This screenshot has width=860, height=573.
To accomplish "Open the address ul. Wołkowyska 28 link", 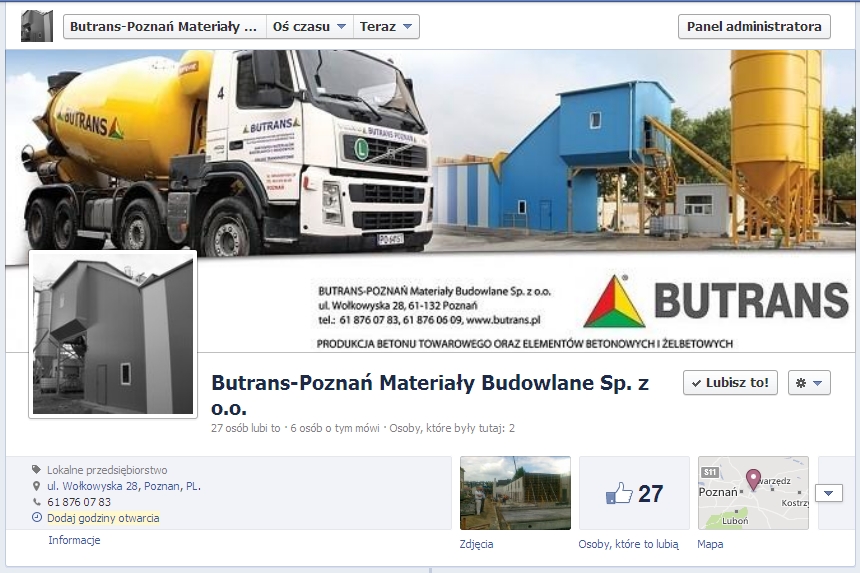I will (x=124, y=486).
